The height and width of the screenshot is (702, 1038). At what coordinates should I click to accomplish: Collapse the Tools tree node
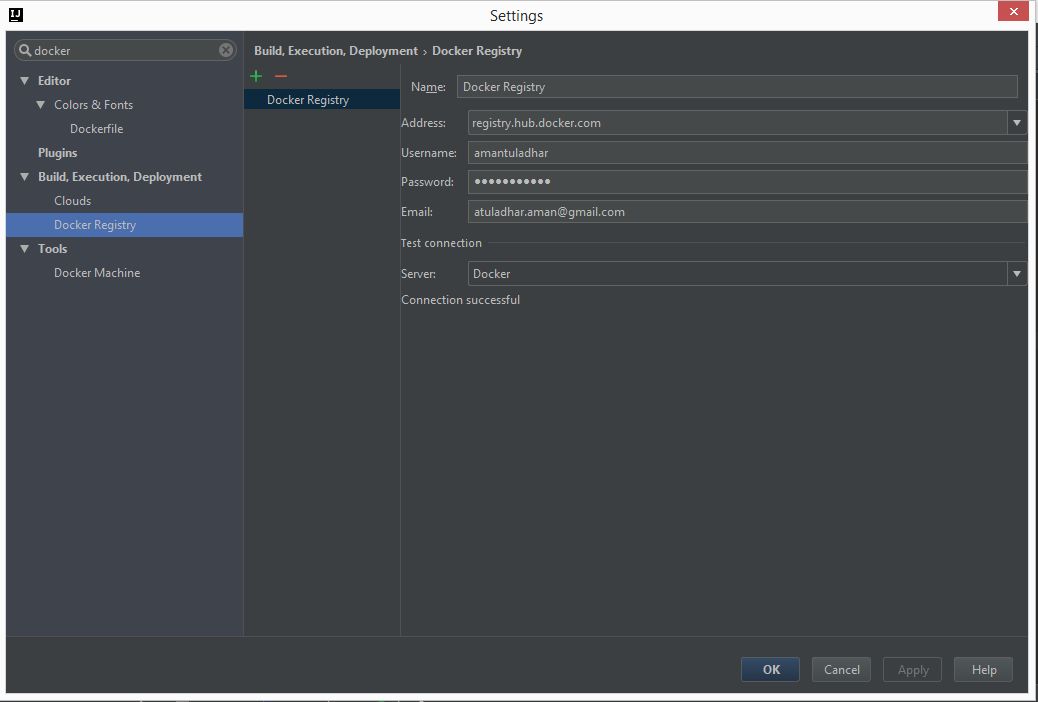coord(24,249)
